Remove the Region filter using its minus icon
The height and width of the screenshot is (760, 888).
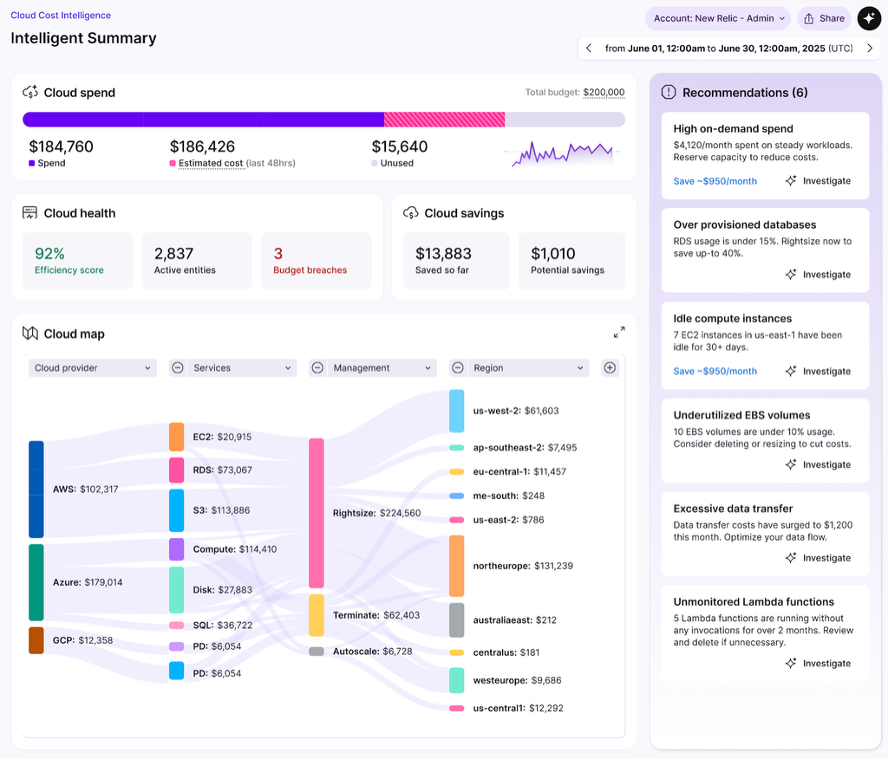pyautogui.click(x=457, y=367)
